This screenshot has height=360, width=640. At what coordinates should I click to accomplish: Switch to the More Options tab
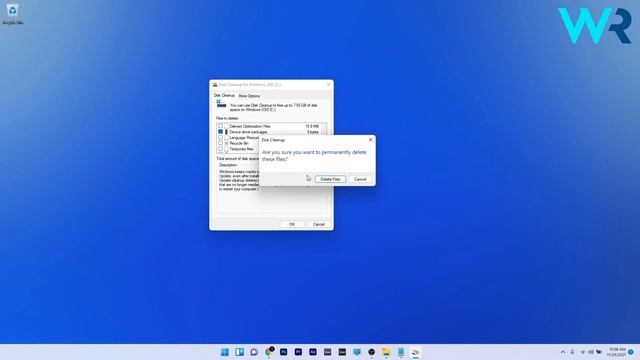click(249, 96)
